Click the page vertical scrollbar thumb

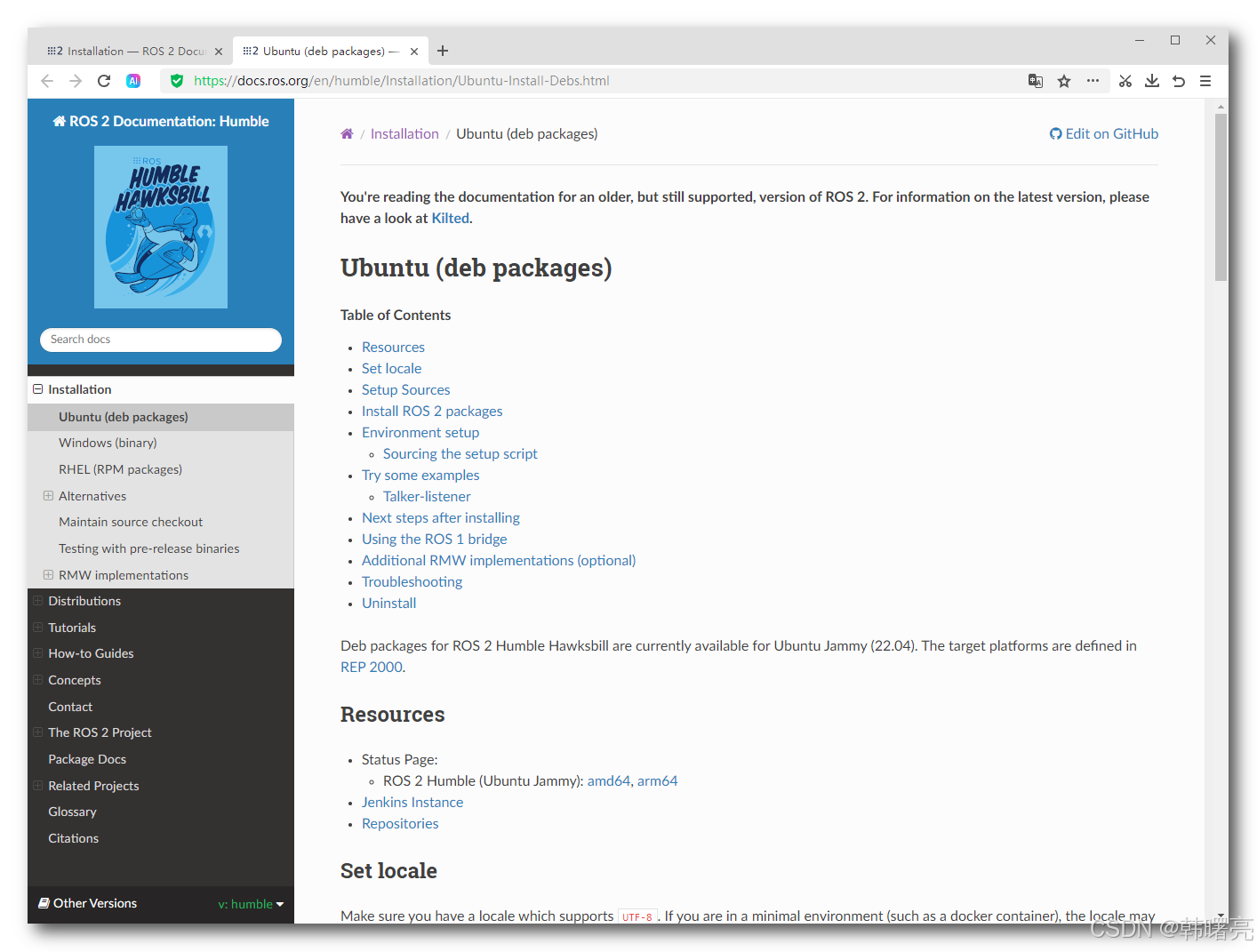tap(1221, 197)
